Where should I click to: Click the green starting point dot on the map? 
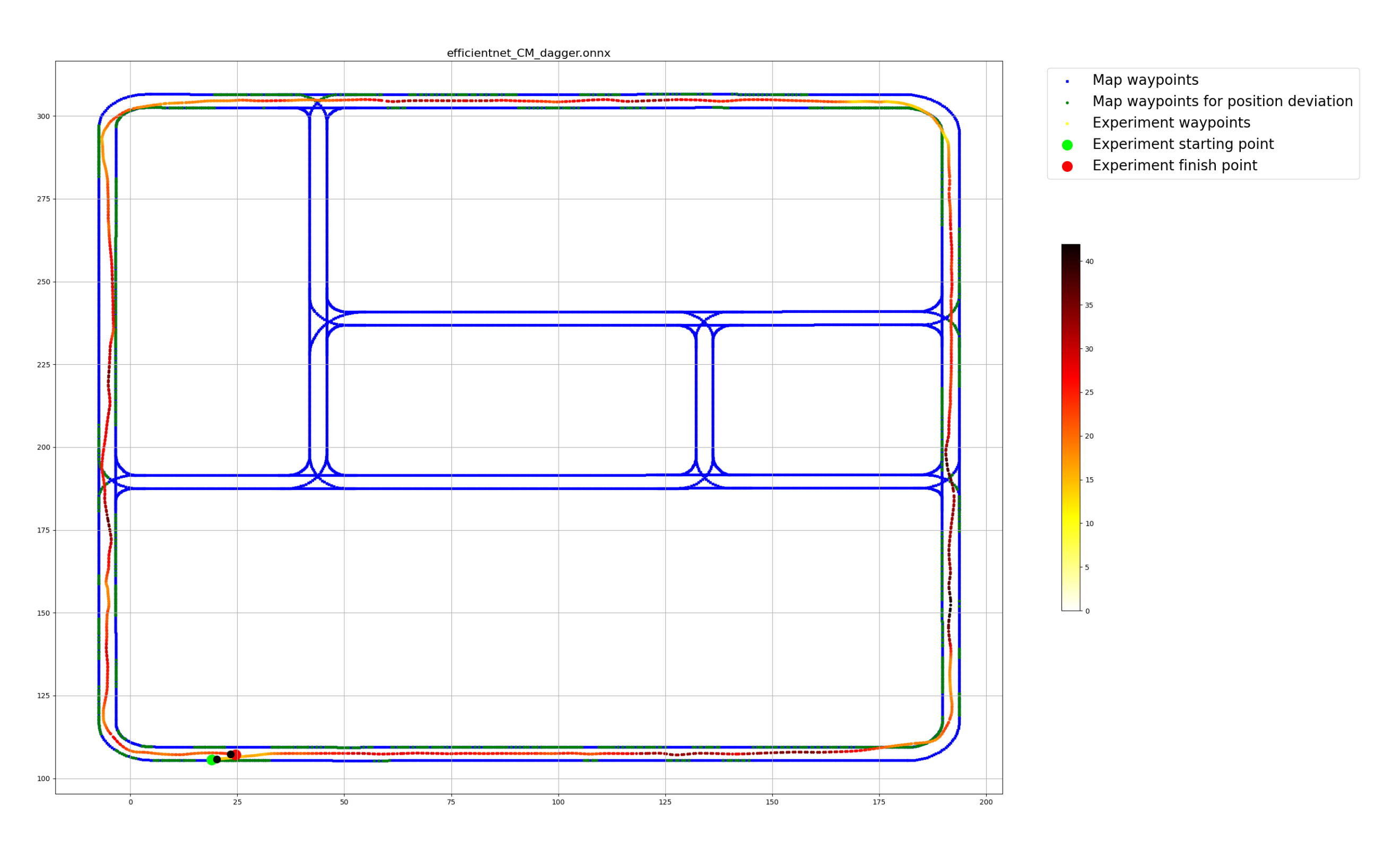(x=211, y=760)
